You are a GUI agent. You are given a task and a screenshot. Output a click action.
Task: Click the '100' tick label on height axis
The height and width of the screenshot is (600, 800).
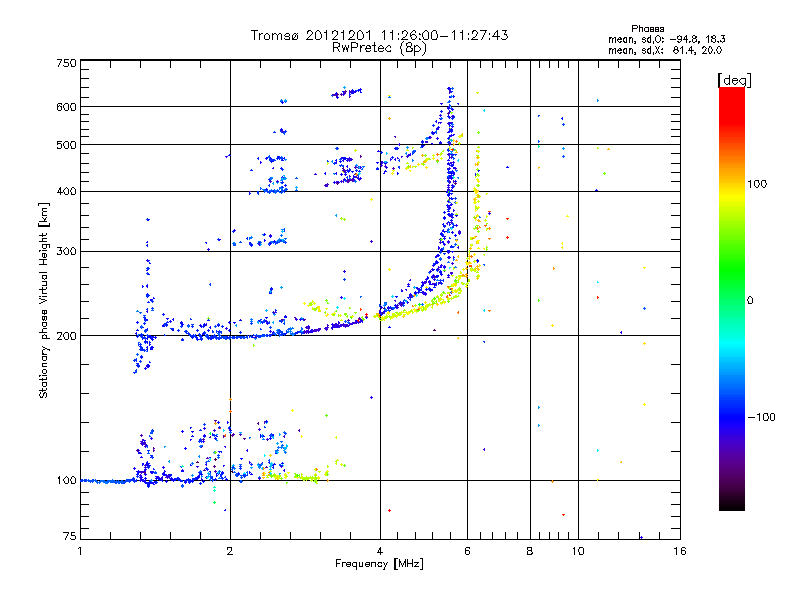coord(67,481)
